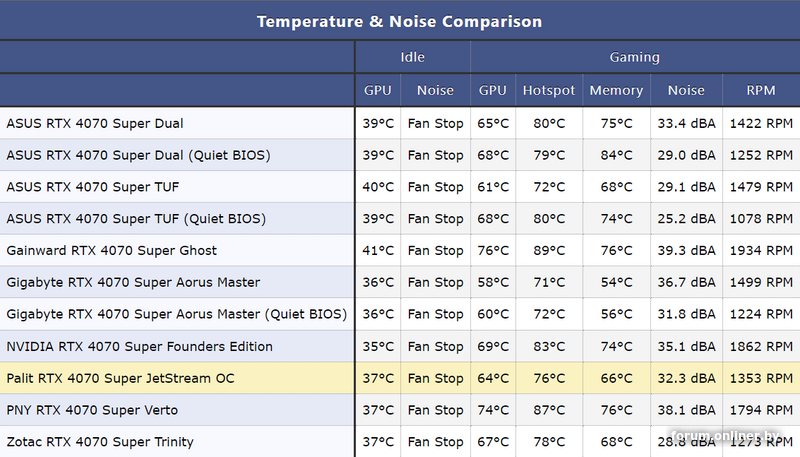Click the 89°C hotspot temperature cell
Image resolution: width=800 pixels, height=457 pixels.
tap(549, 250)
